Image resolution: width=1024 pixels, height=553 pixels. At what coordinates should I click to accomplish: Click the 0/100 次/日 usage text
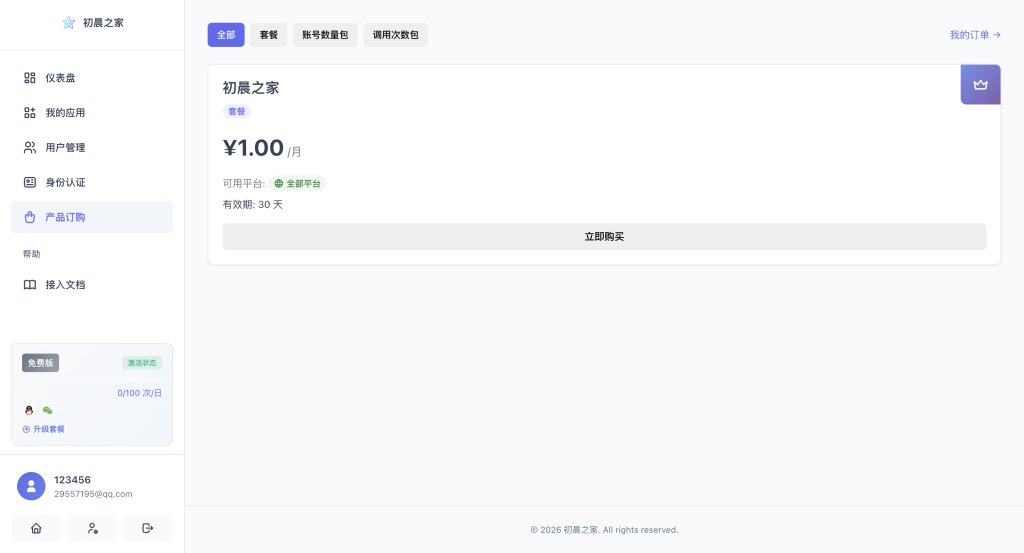[139, 393]
